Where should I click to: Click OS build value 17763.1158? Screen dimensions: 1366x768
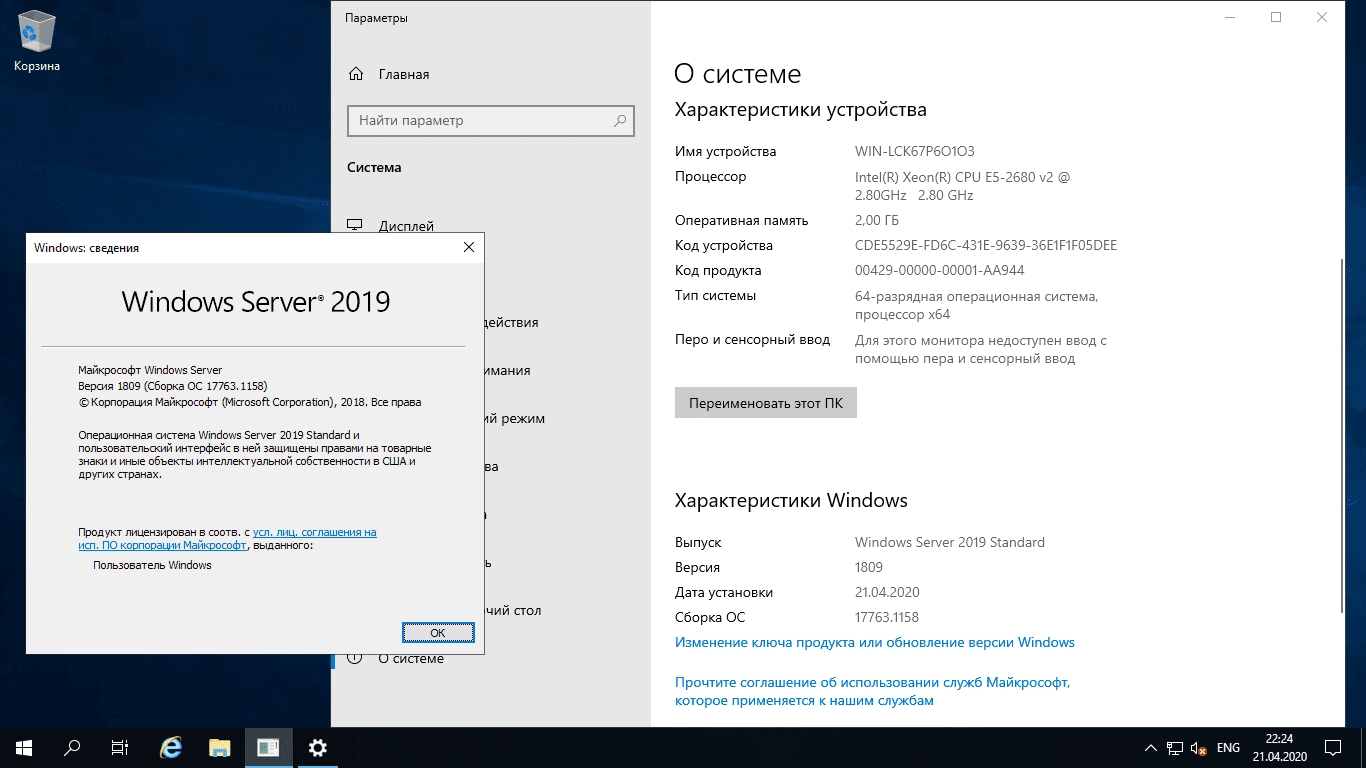click(x=887, y=617)
